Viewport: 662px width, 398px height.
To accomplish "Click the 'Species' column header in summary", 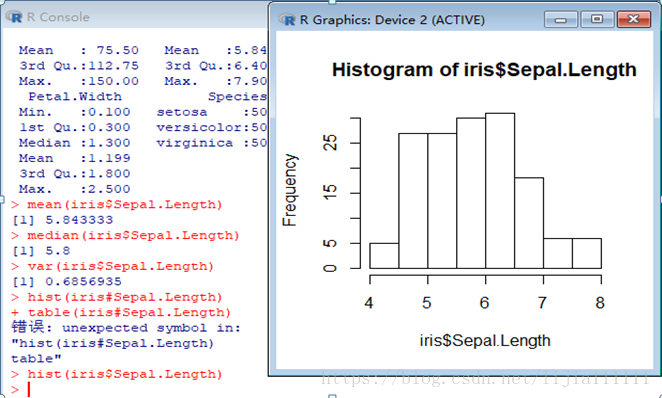I will coord(237,97).
